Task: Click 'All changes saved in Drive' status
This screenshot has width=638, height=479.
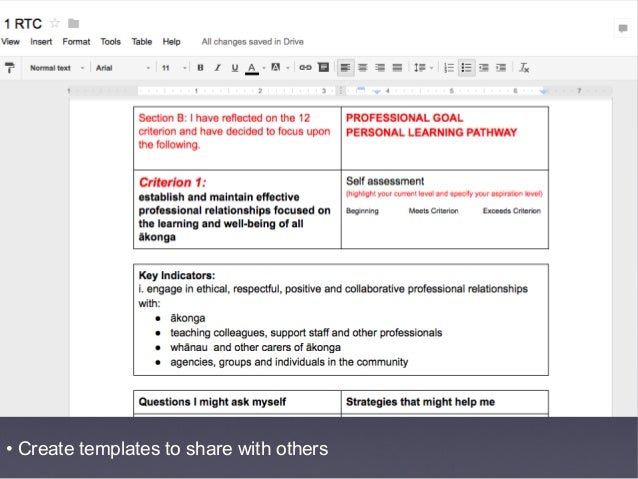Action: point(252,42)
